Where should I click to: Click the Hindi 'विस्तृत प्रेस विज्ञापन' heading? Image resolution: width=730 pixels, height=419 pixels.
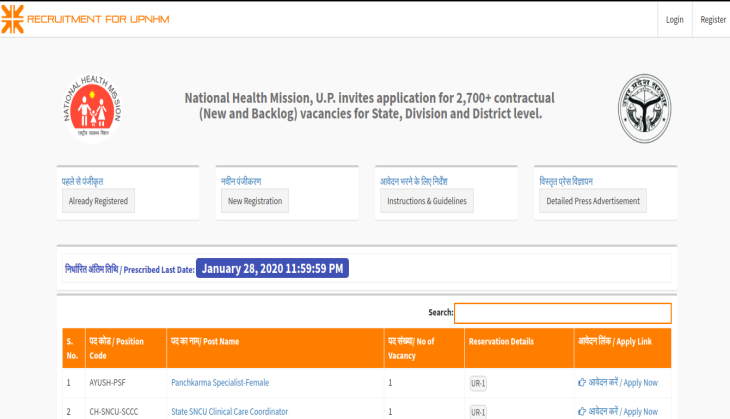click(x=566, y=181)
